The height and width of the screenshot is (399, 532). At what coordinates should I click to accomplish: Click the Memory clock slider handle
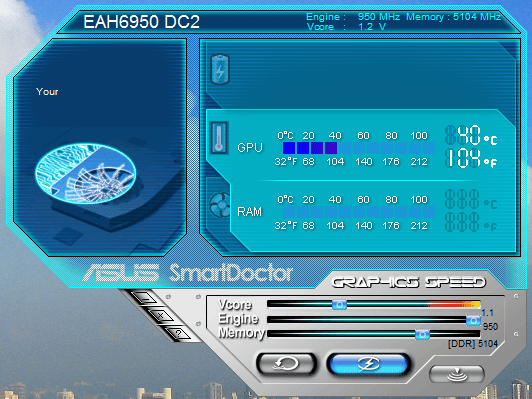click(x=422, y=335)
